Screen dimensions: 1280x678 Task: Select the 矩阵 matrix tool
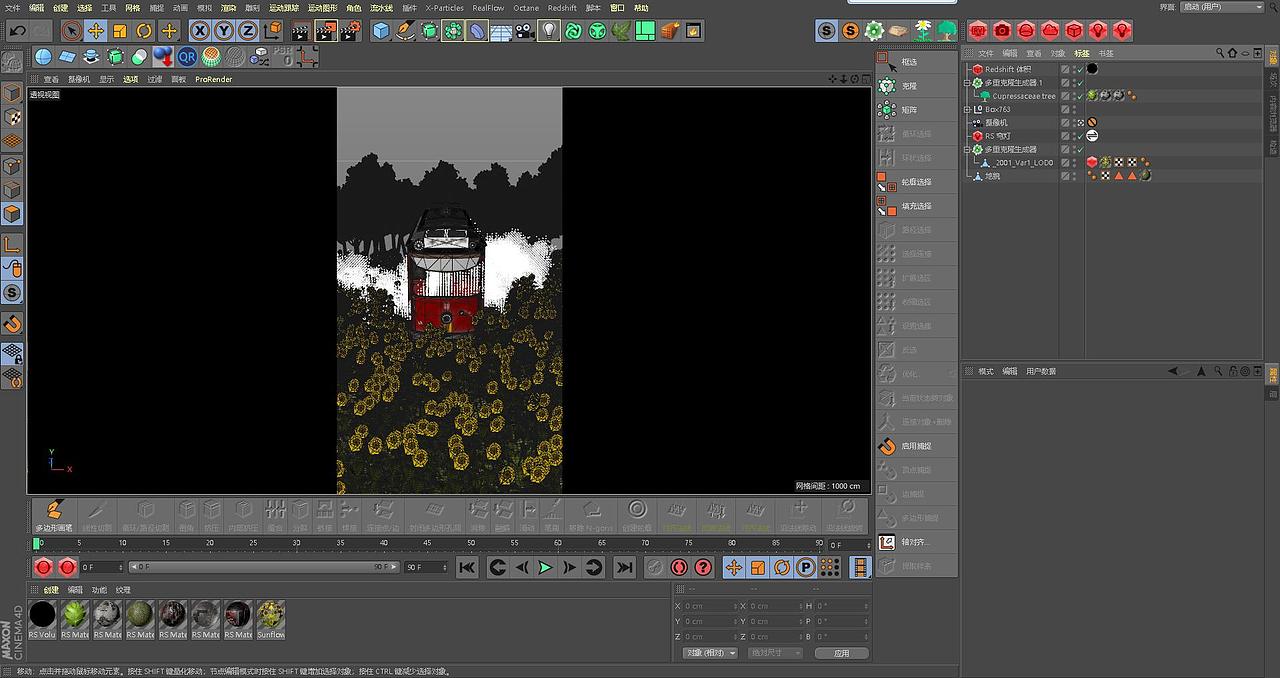click(x=917, y=110)
